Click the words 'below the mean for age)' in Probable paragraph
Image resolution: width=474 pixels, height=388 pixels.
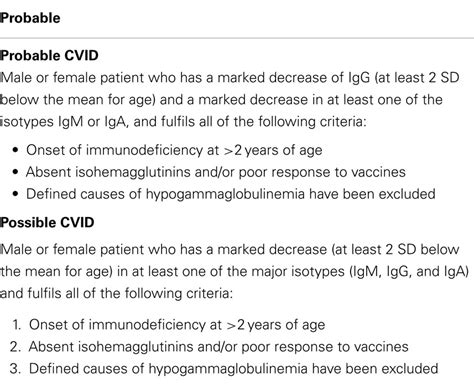(78, 100)
